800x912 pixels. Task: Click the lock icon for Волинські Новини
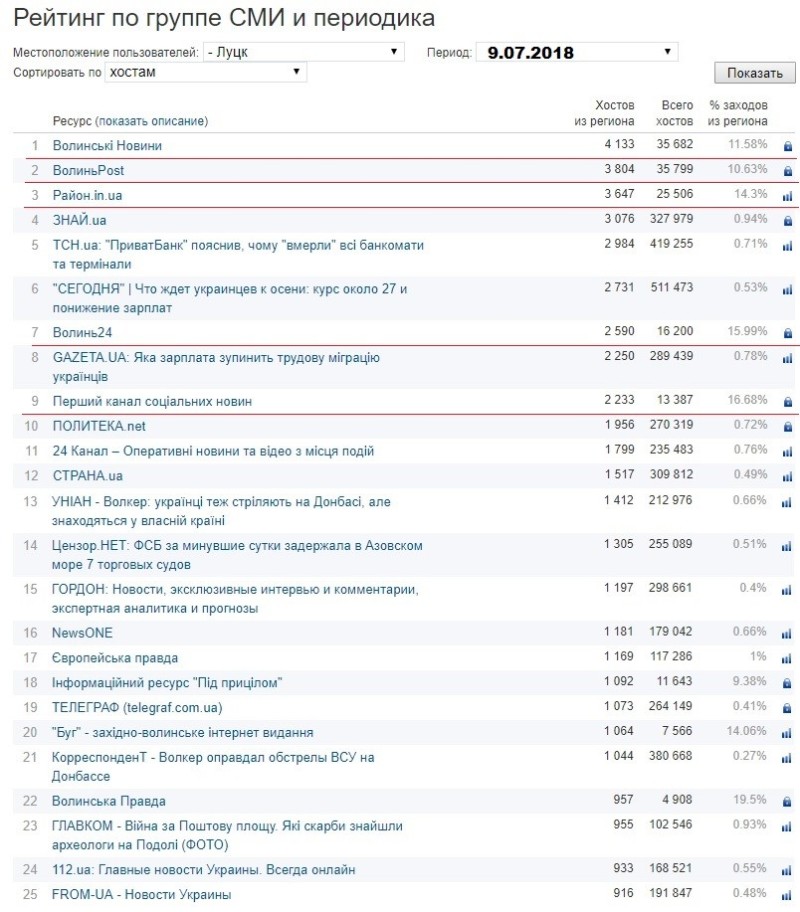787,146
